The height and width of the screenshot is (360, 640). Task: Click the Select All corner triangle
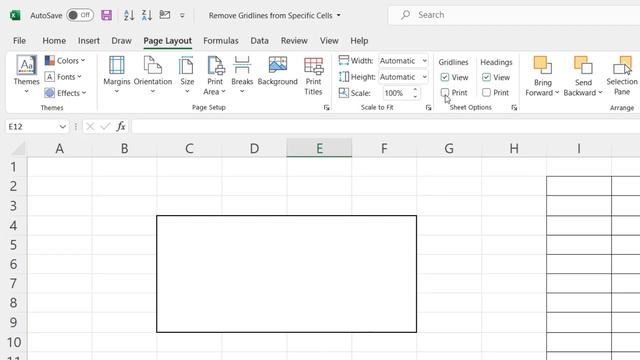[17, 148]
